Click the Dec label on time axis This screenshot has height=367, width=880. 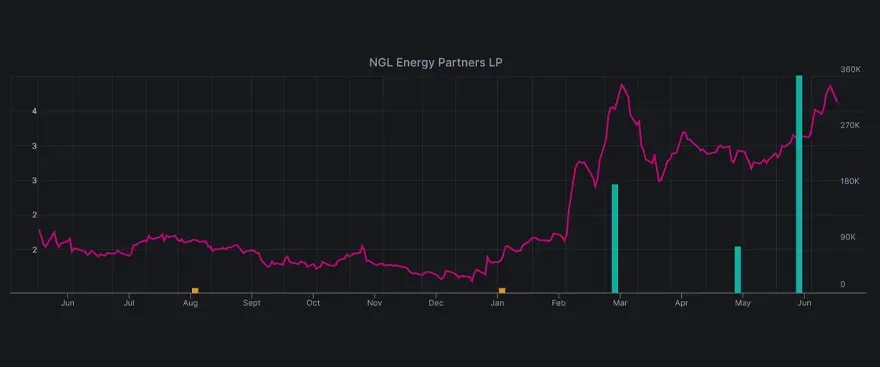tap(436, 303)
